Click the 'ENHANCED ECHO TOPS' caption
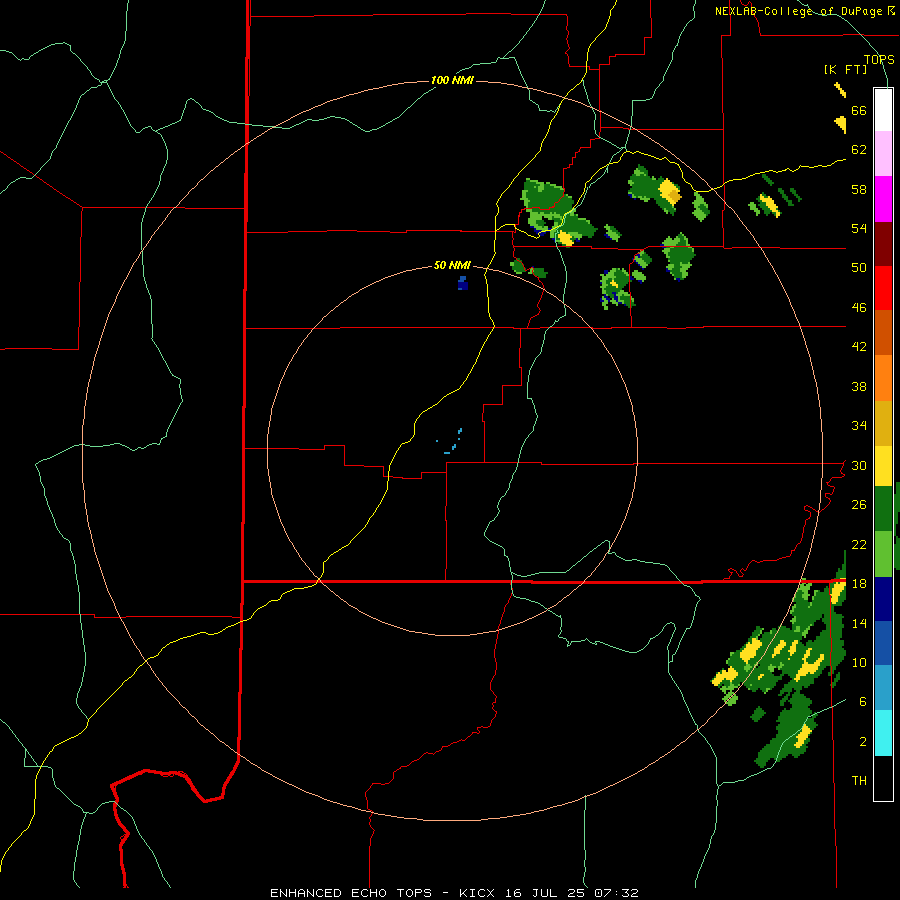 point(351,893)
